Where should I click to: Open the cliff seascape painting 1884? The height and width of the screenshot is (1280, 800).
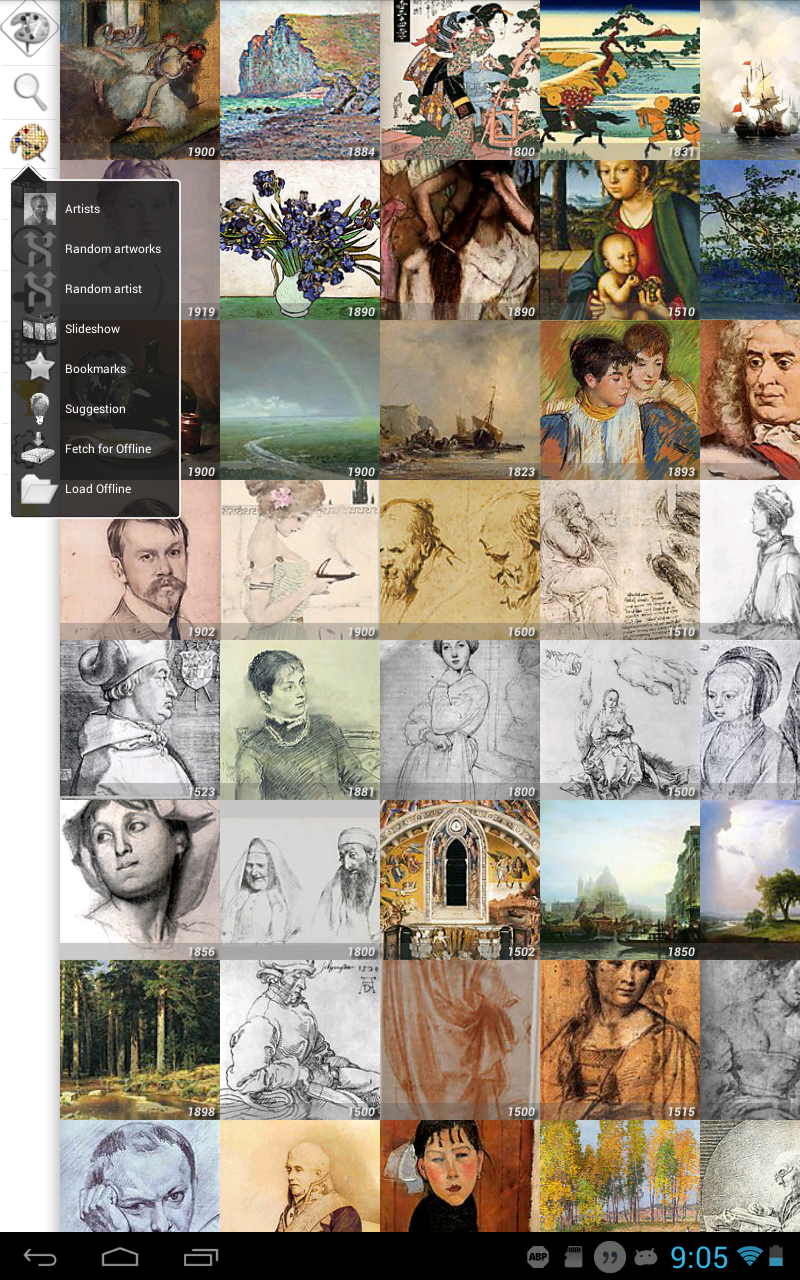[x=300, y=80]
